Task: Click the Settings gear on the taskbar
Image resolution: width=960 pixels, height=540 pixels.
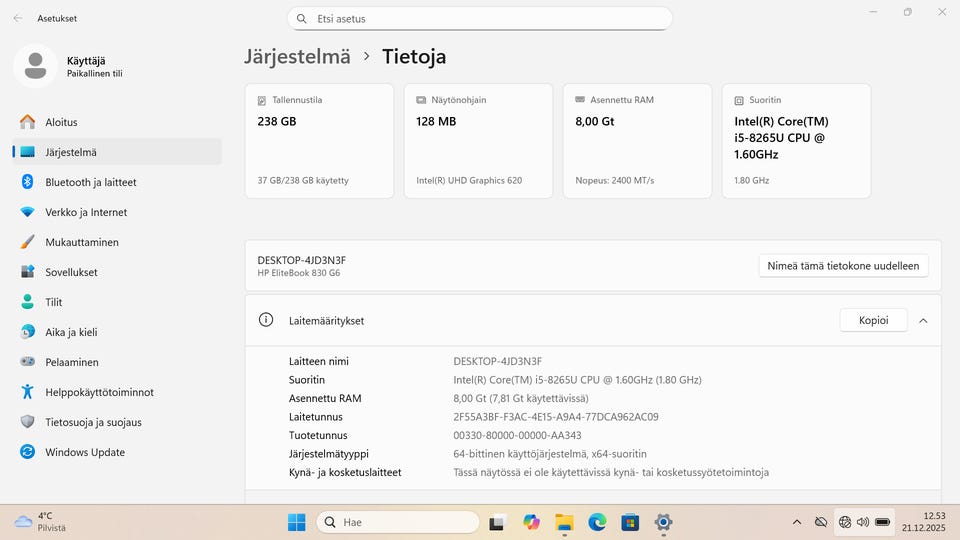Action: pyautogui.click(x=663, y=522)
